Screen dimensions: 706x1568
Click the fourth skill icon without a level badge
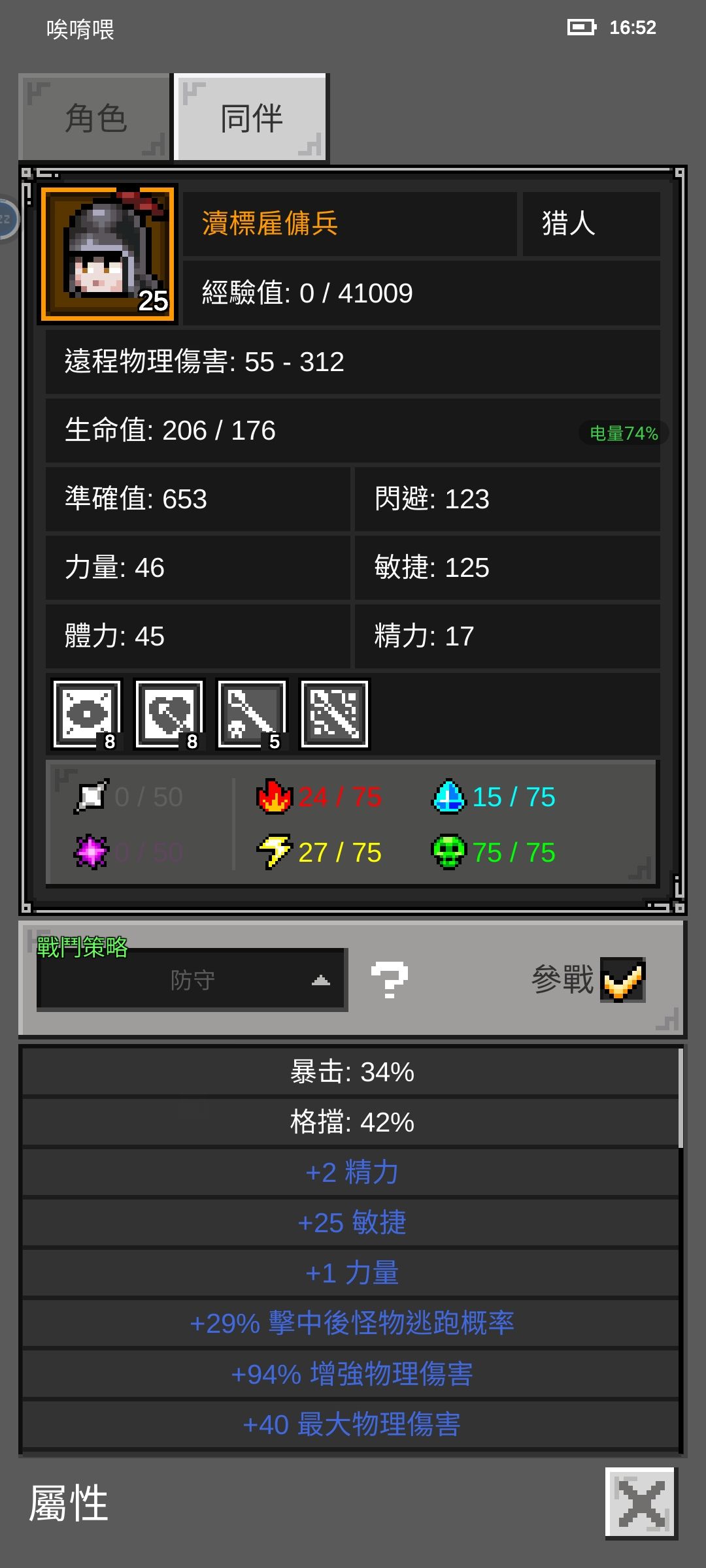click(x=334, y=714)
